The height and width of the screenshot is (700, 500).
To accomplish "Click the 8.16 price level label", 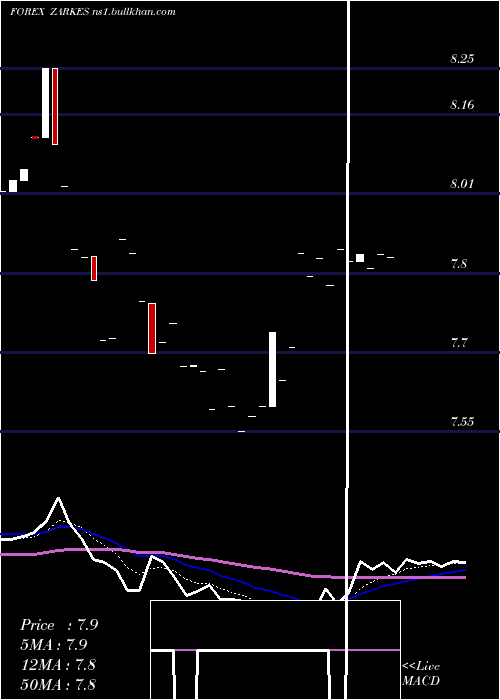I will [462, 105].
